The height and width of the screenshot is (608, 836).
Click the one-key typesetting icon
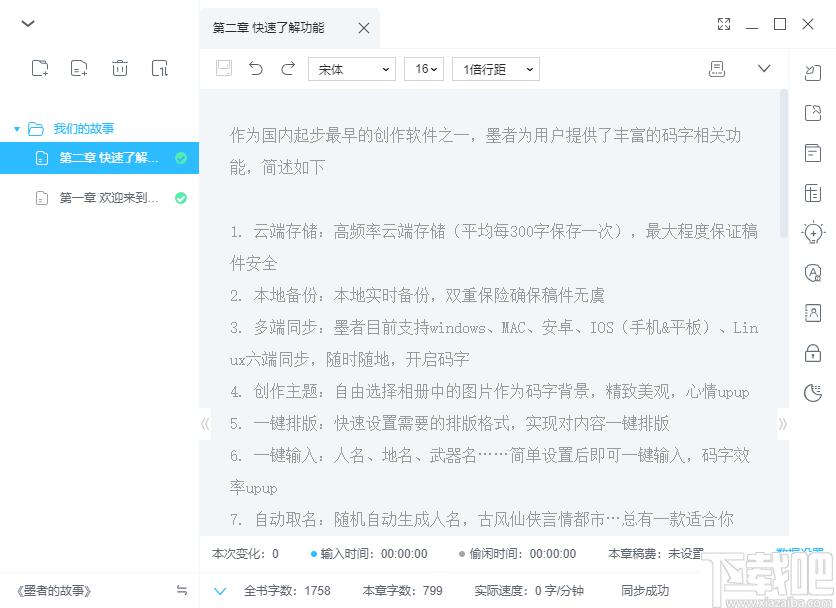pos(717,68)
